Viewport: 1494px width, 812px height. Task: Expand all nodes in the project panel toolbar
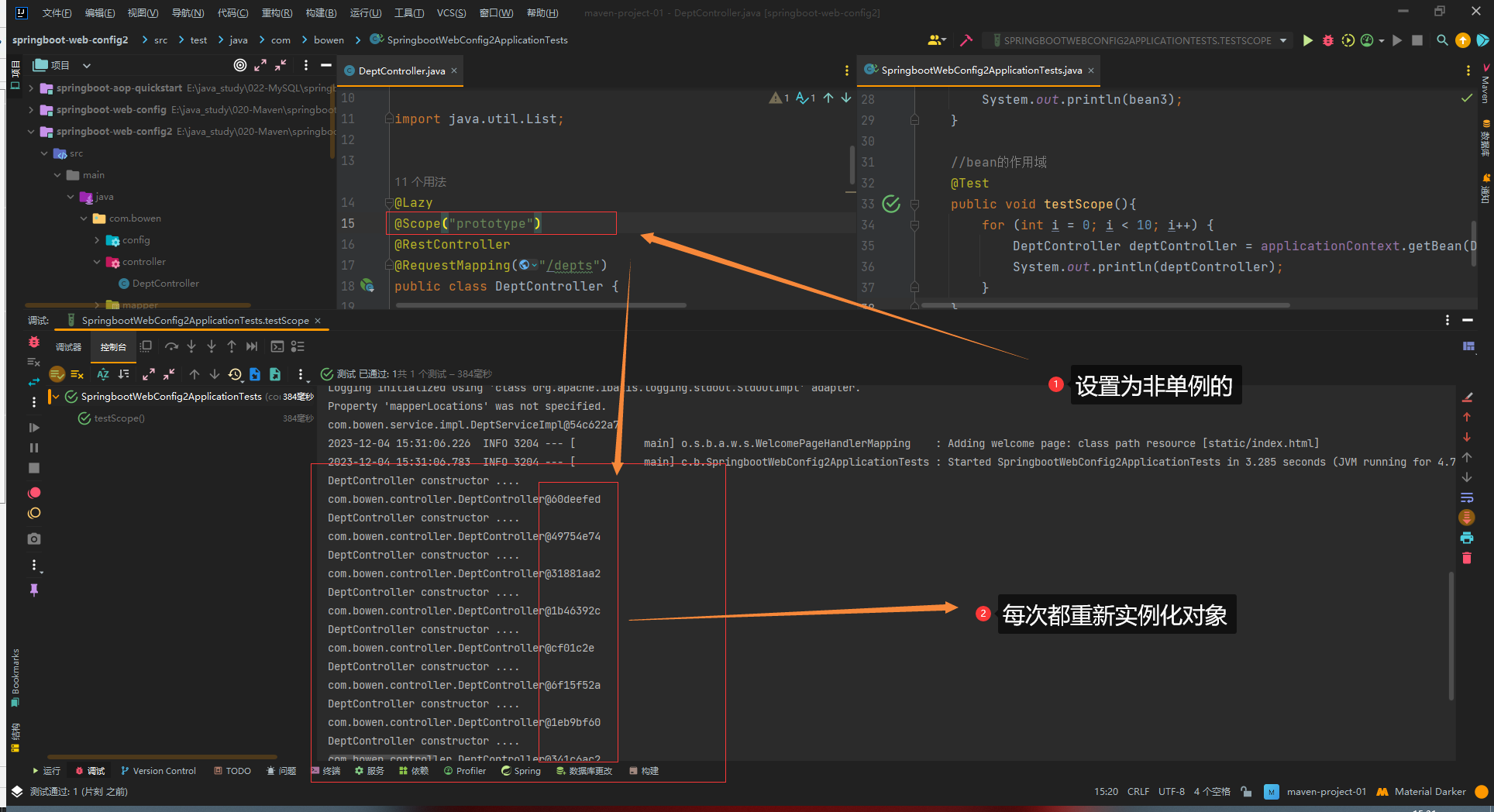pos(260,65)
